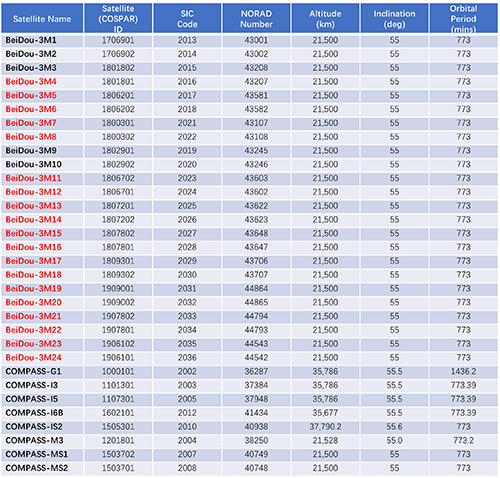Click the COMPASS-MS2 name cell

[42, 468]
